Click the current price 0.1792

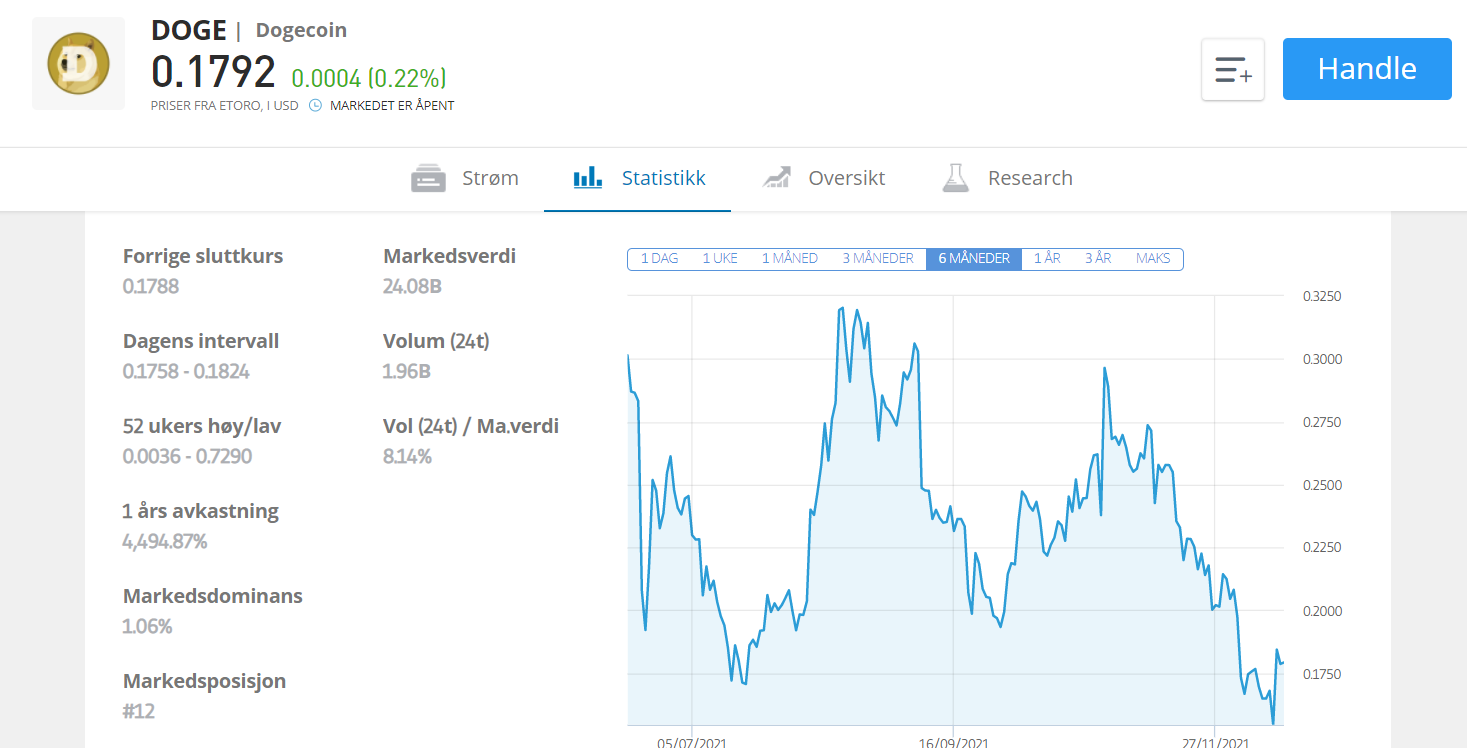click(x=213, y=72)
